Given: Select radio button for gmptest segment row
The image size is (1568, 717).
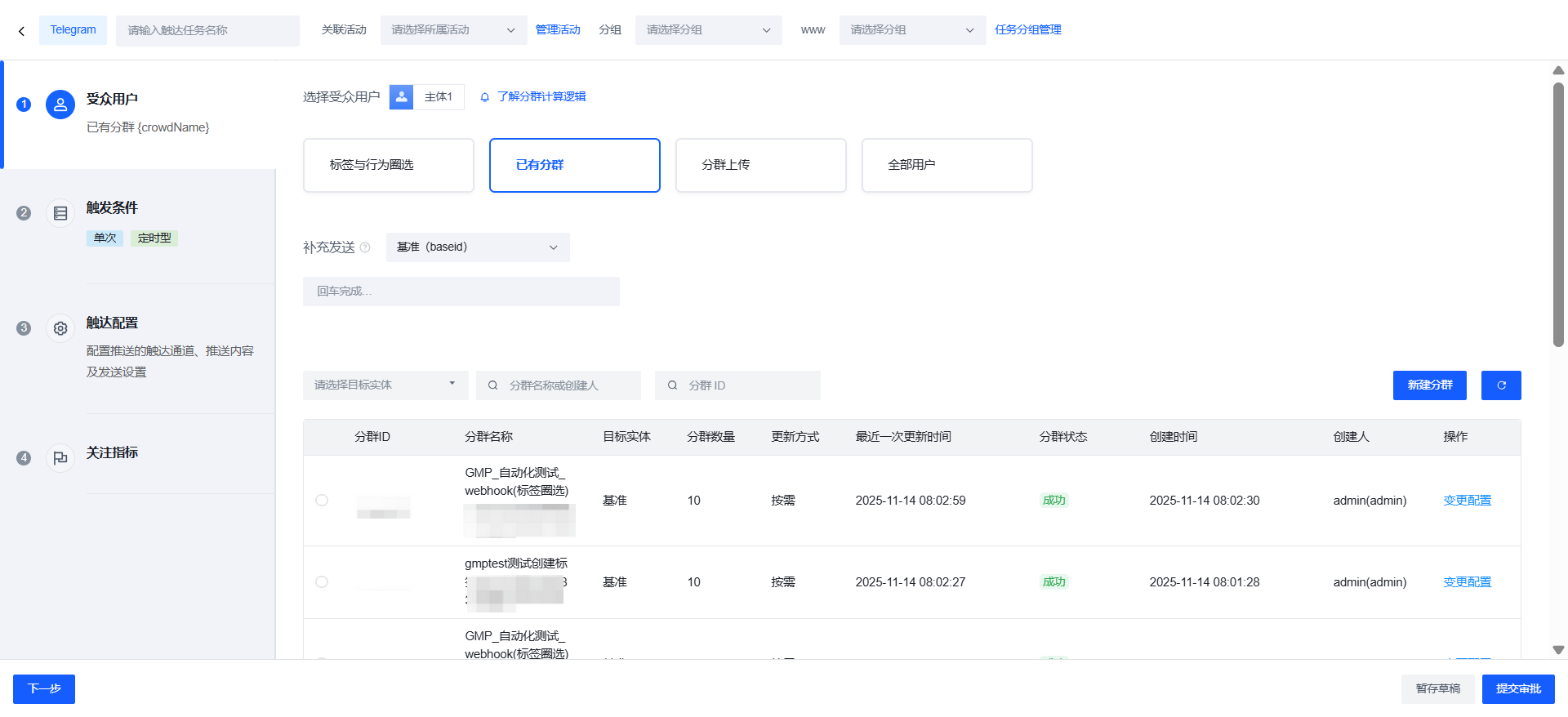Looking at the screenshot, I should click(x=322, y=582).
